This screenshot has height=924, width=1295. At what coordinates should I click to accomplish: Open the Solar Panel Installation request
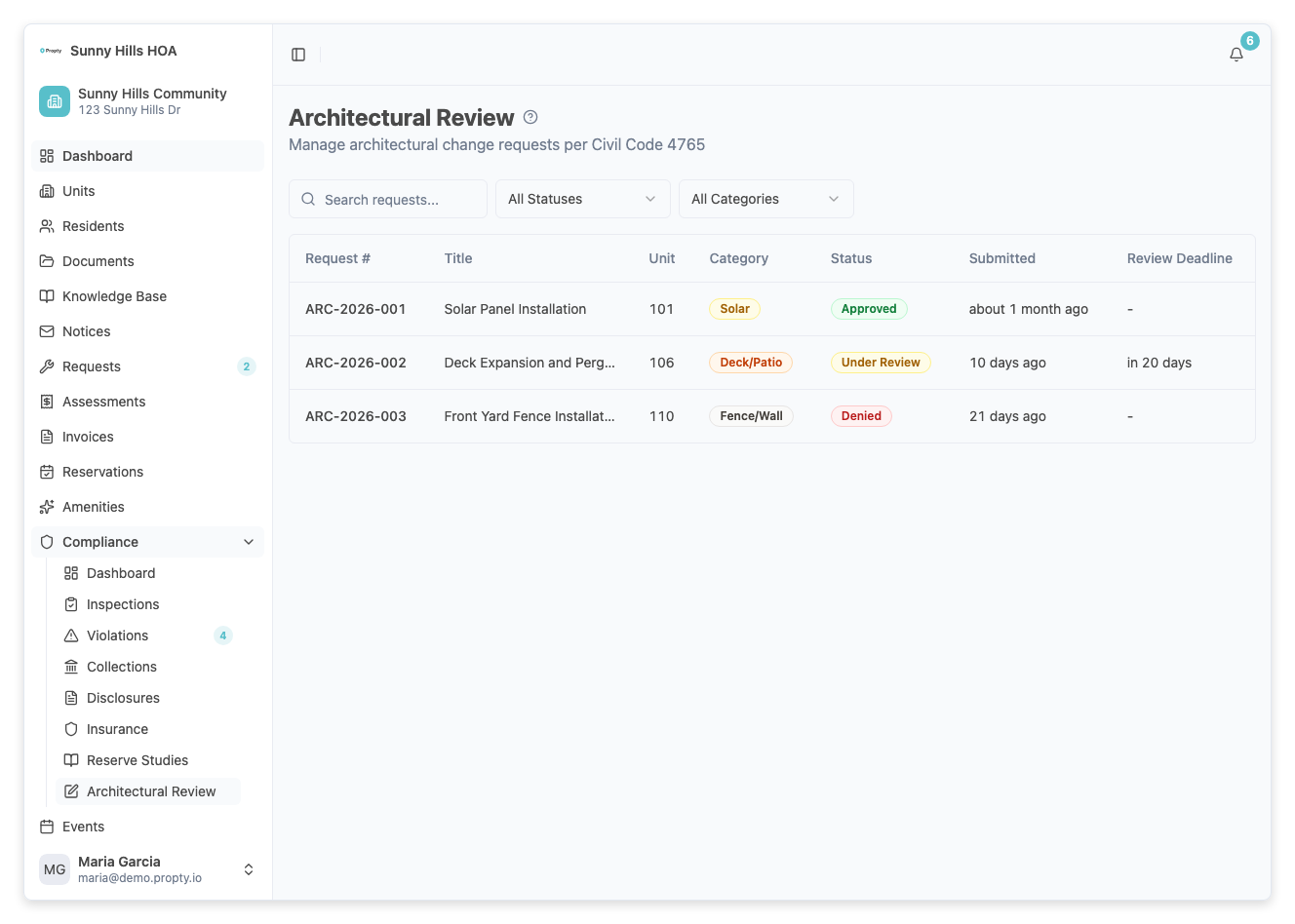point(515,309)
